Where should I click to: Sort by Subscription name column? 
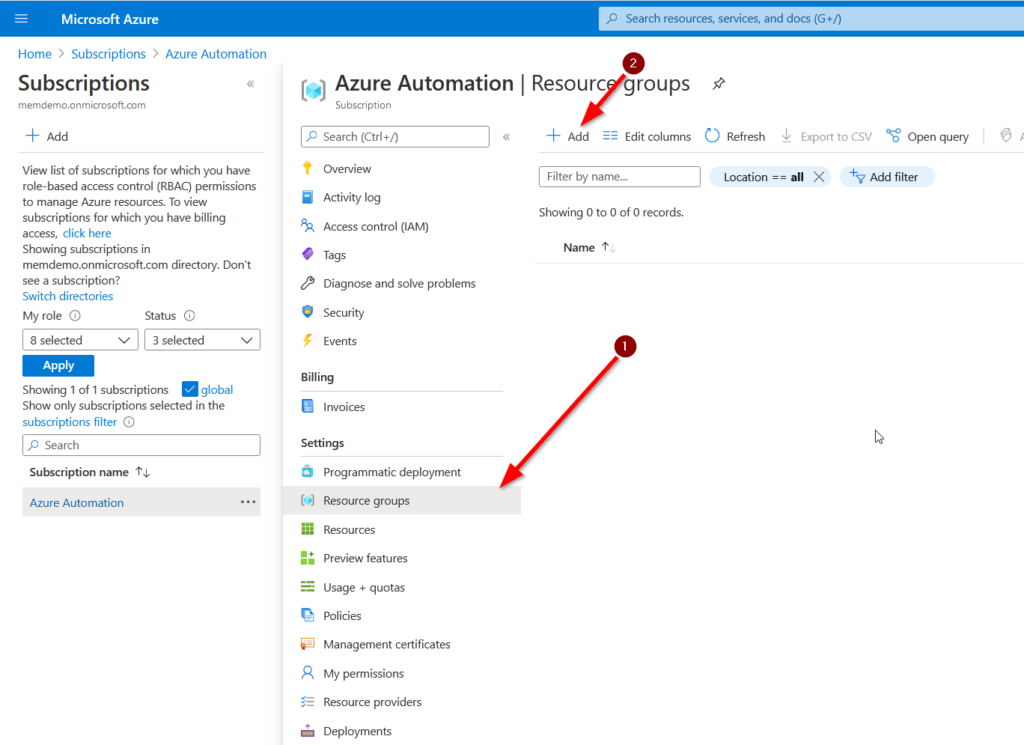point(89,471)
